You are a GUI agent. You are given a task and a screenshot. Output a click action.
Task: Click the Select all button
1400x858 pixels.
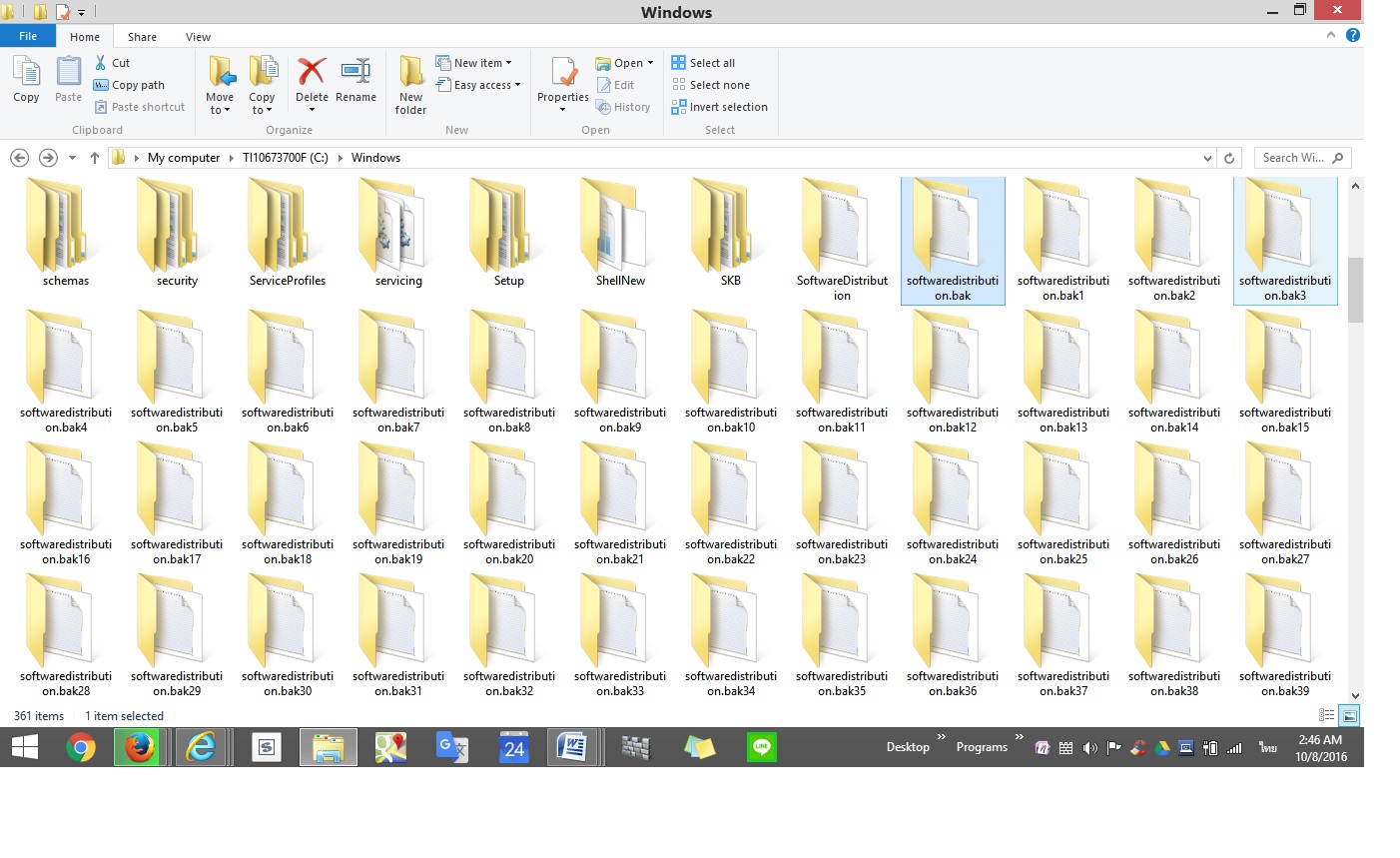pos(704,63)
